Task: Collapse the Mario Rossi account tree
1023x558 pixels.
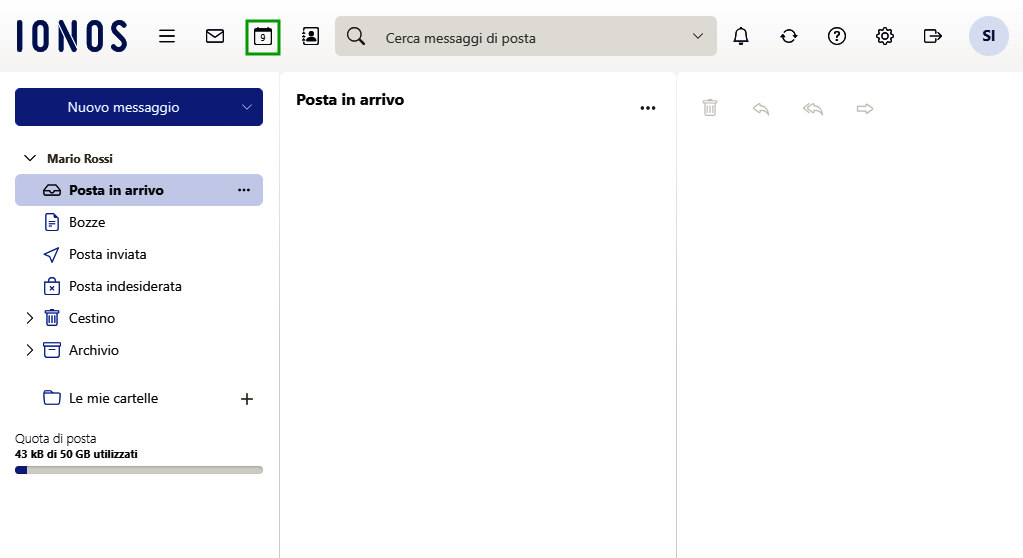Action: 29,158
